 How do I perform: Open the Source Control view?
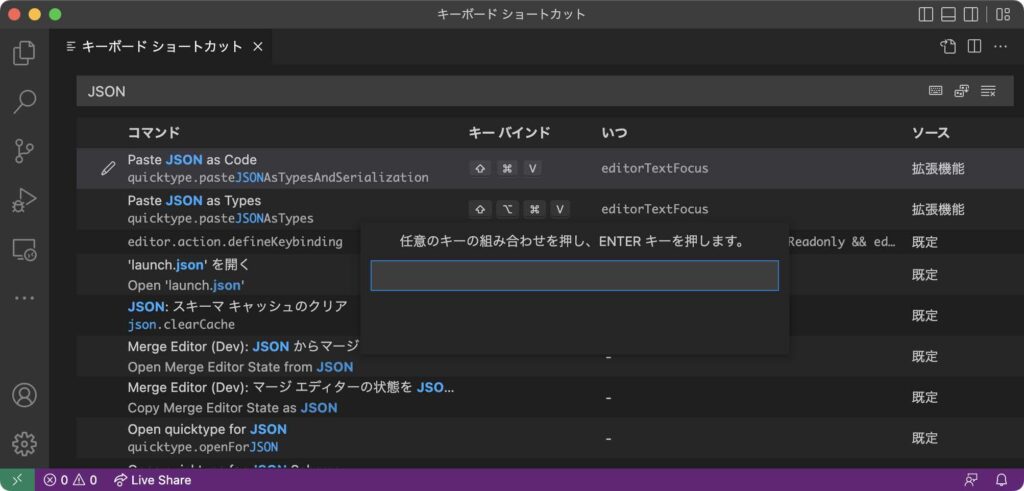[24, 151]
